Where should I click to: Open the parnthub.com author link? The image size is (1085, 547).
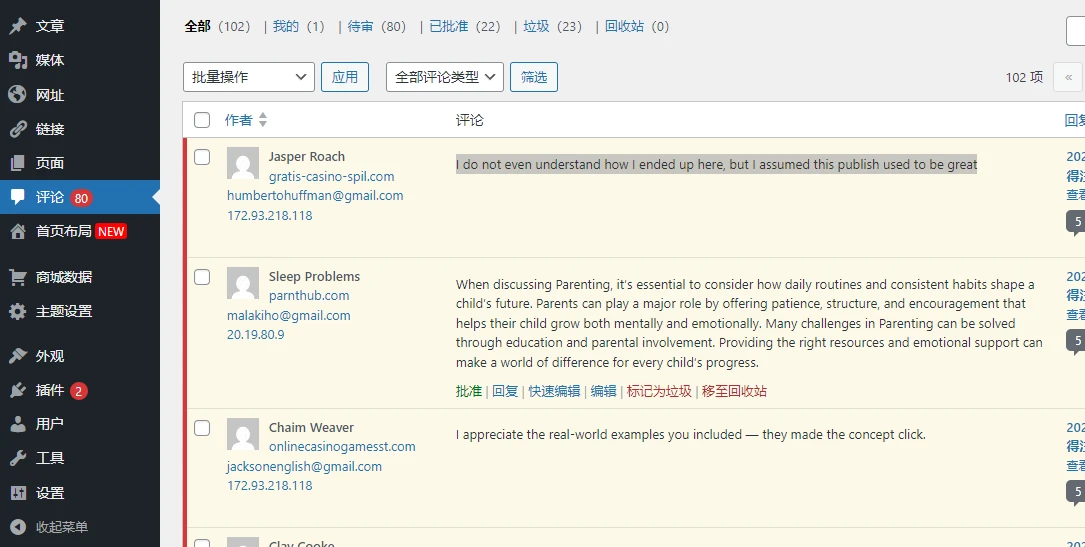coord(309,296)
